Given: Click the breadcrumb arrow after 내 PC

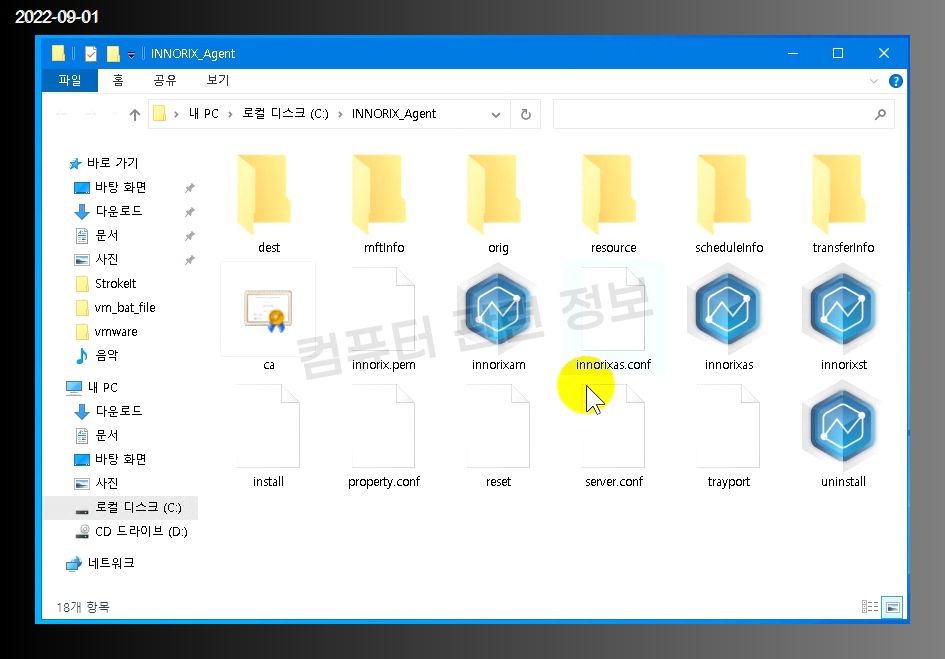Looking at the screenshot, I should click(230, 114).
